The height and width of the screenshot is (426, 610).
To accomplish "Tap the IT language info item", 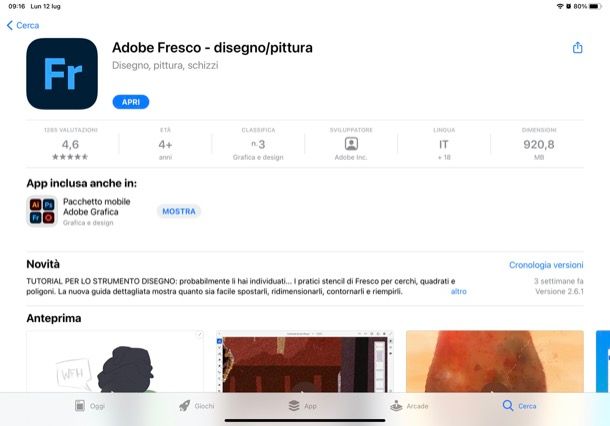I will point(443,144).
